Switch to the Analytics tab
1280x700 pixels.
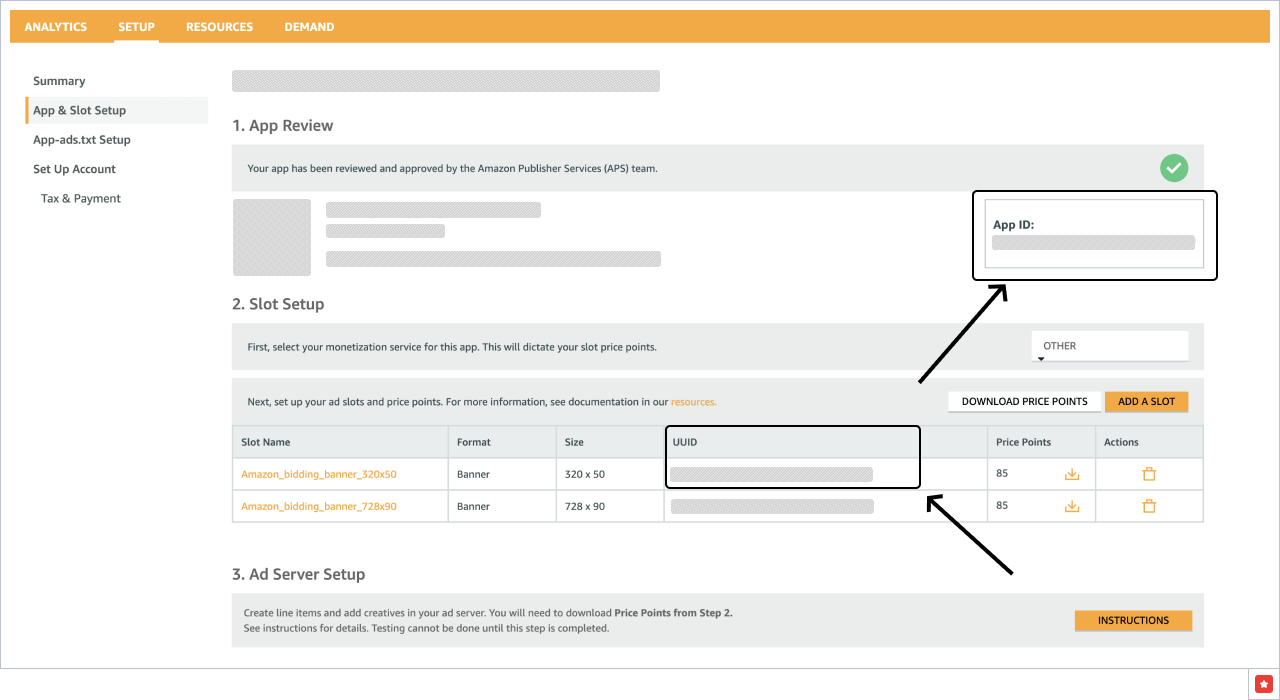tap(56, 27)
